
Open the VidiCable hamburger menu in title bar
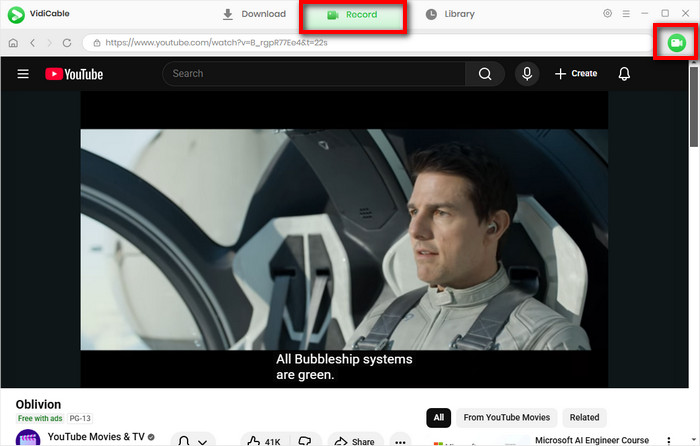626,14
